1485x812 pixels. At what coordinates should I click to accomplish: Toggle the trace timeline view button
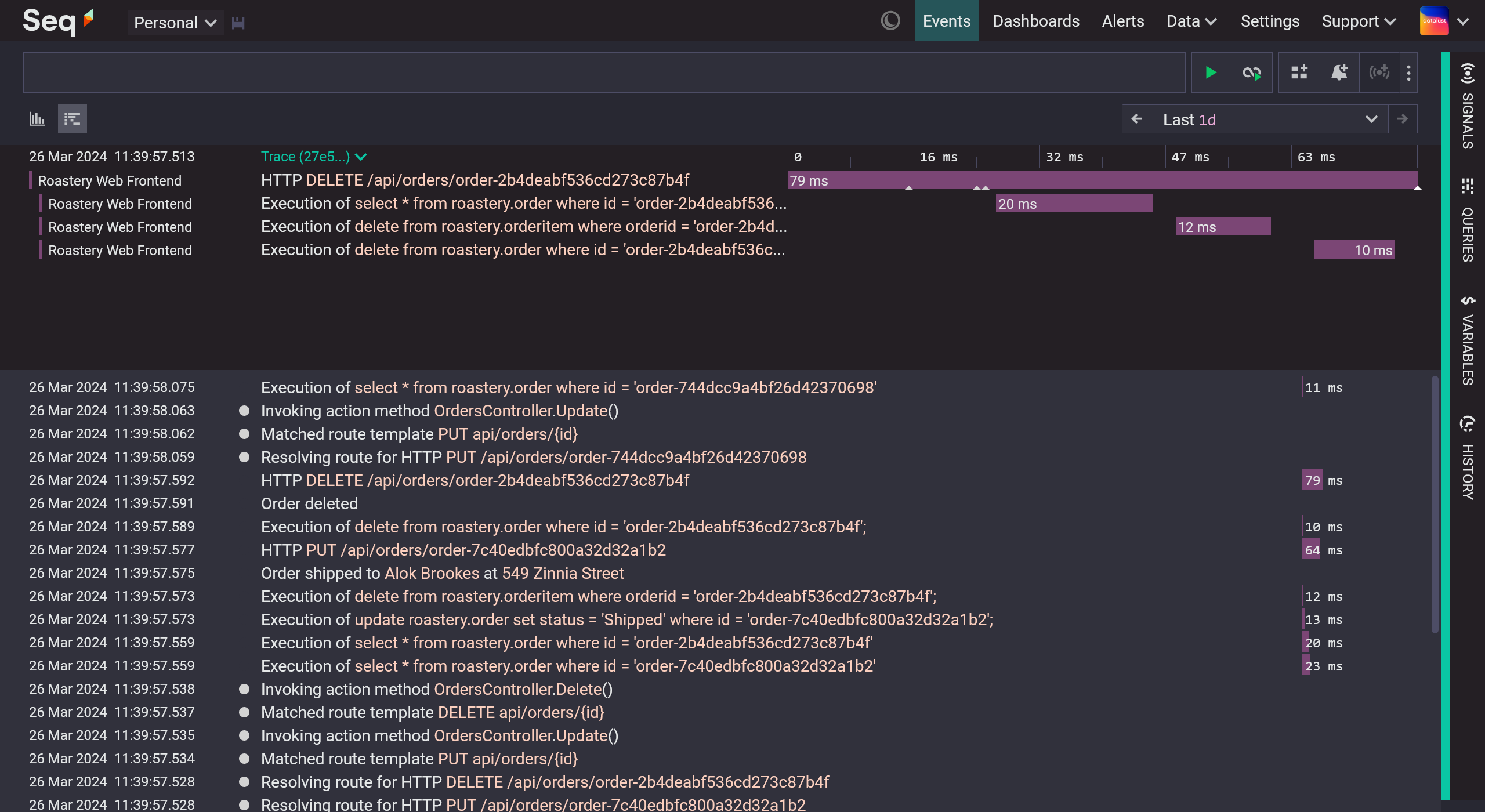73,119
